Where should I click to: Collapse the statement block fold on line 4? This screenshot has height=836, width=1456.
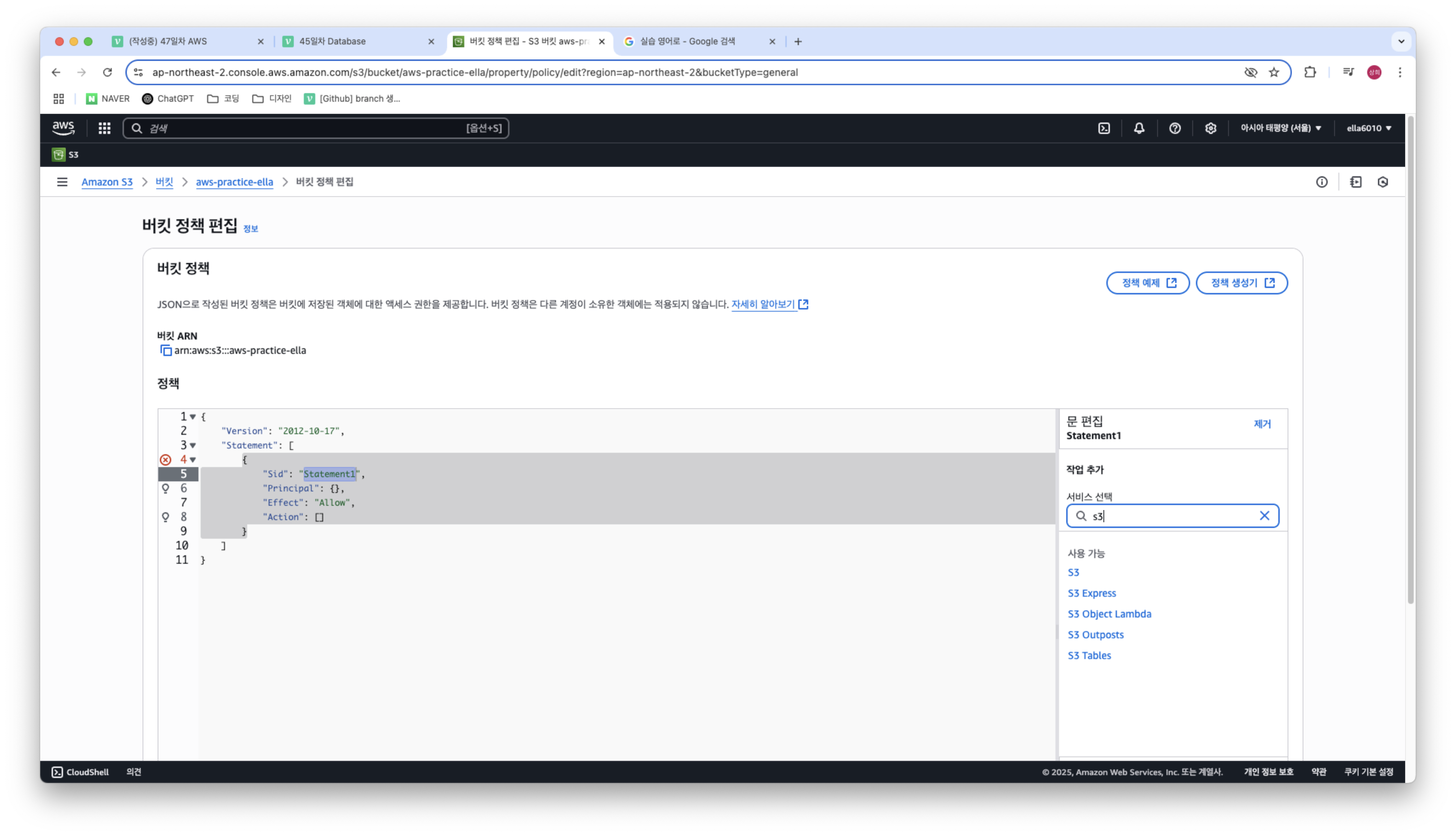point(193,460)
